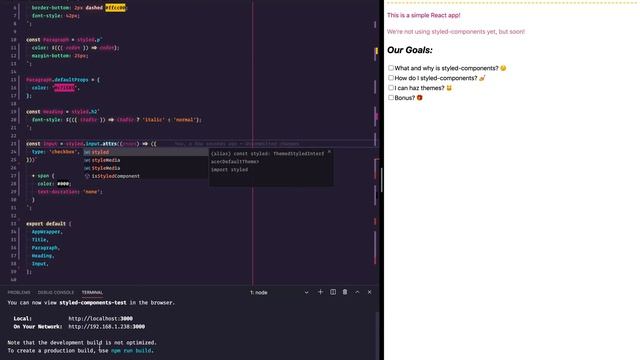Screen dimensions: 640x360
Task: Click 'AppWrapper,' in the export list
Action: tap(47, 232)
